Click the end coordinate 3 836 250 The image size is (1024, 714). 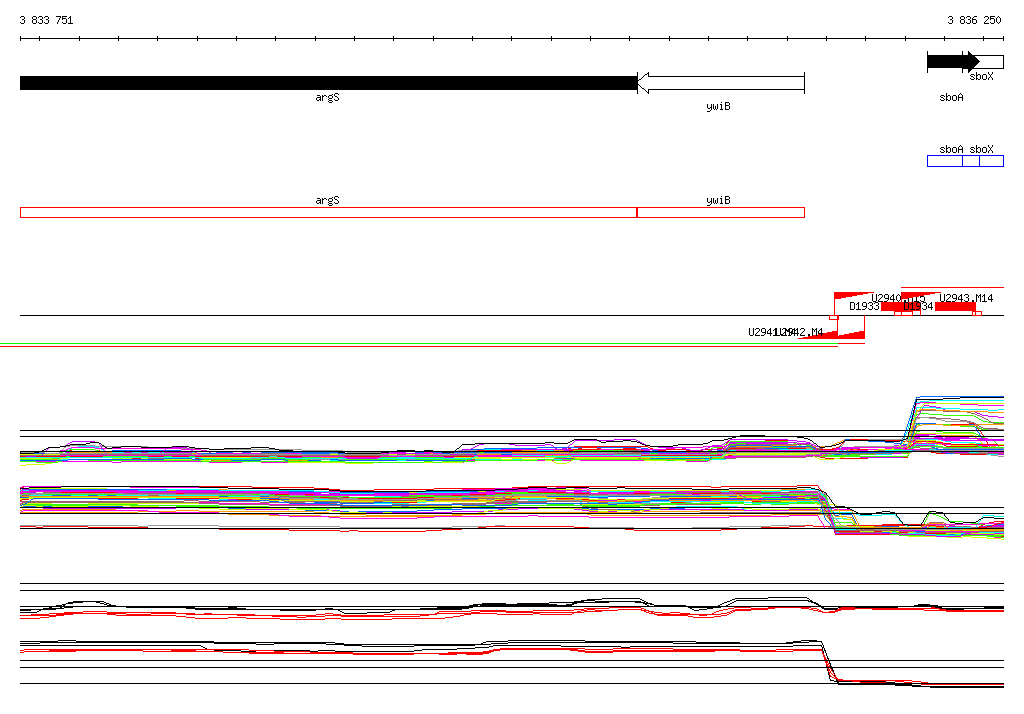[974, 20]
